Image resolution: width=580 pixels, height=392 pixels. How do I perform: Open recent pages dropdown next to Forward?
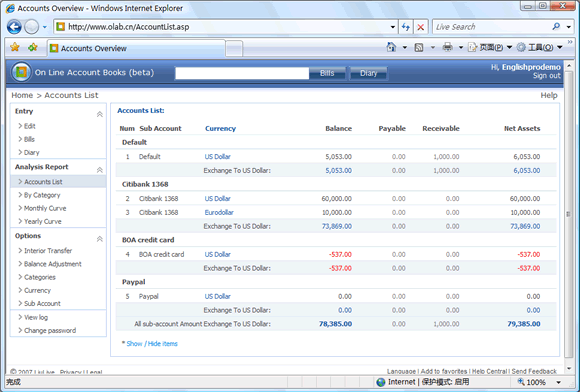pyautogui.click(x=44, y=27)
